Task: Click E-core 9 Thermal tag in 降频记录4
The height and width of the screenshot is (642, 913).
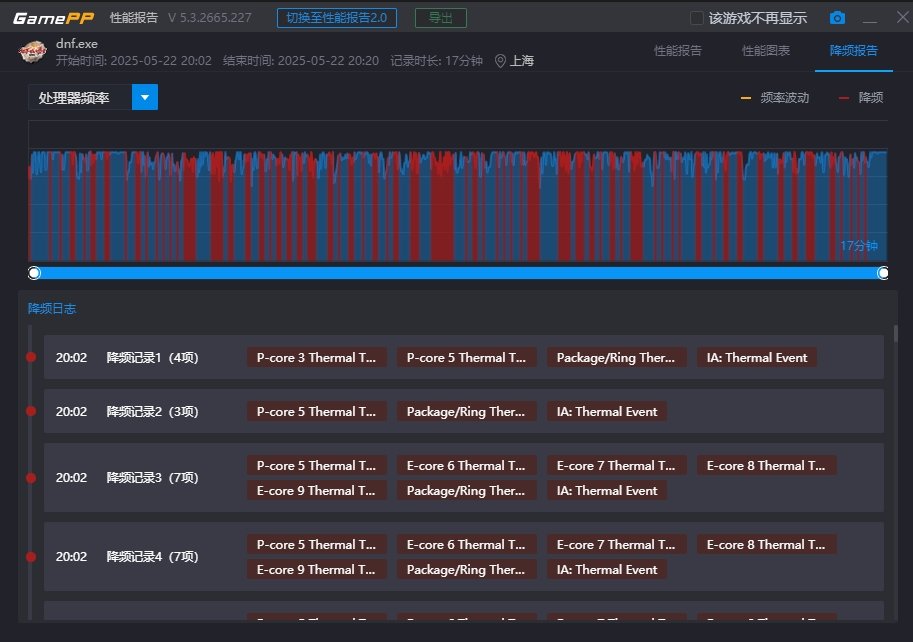Action: pos(316,570)
